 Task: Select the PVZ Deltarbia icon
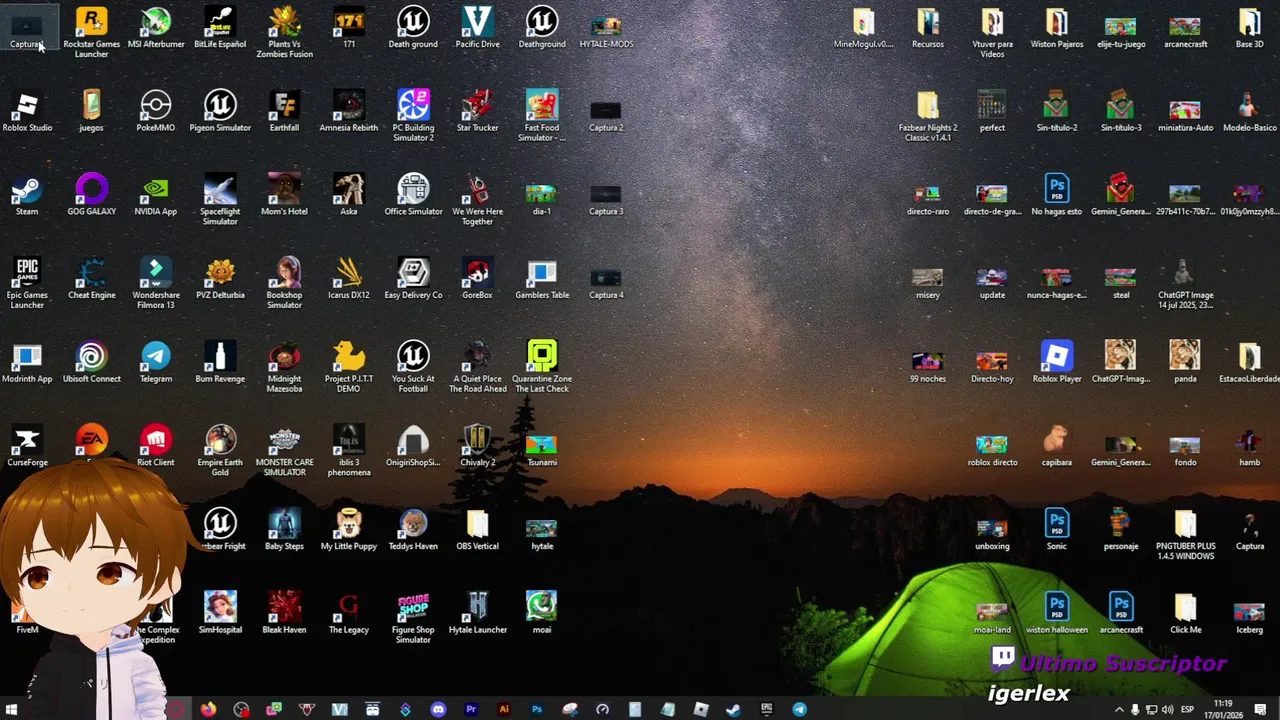point(220,279)
